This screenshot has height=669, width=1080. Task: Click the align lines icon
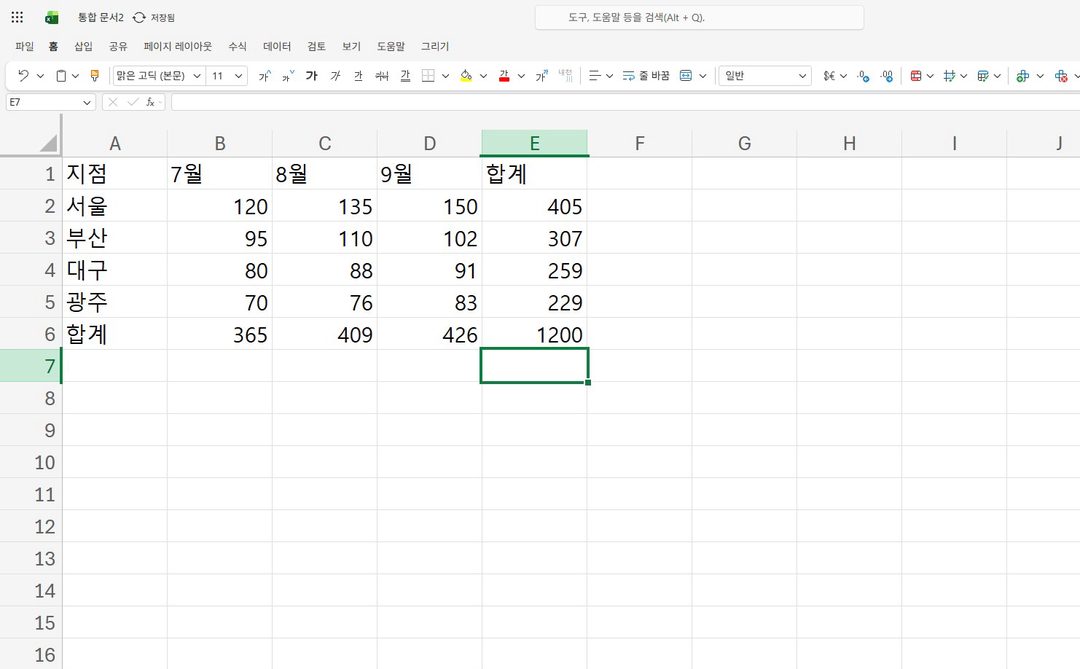pos(594,76)
